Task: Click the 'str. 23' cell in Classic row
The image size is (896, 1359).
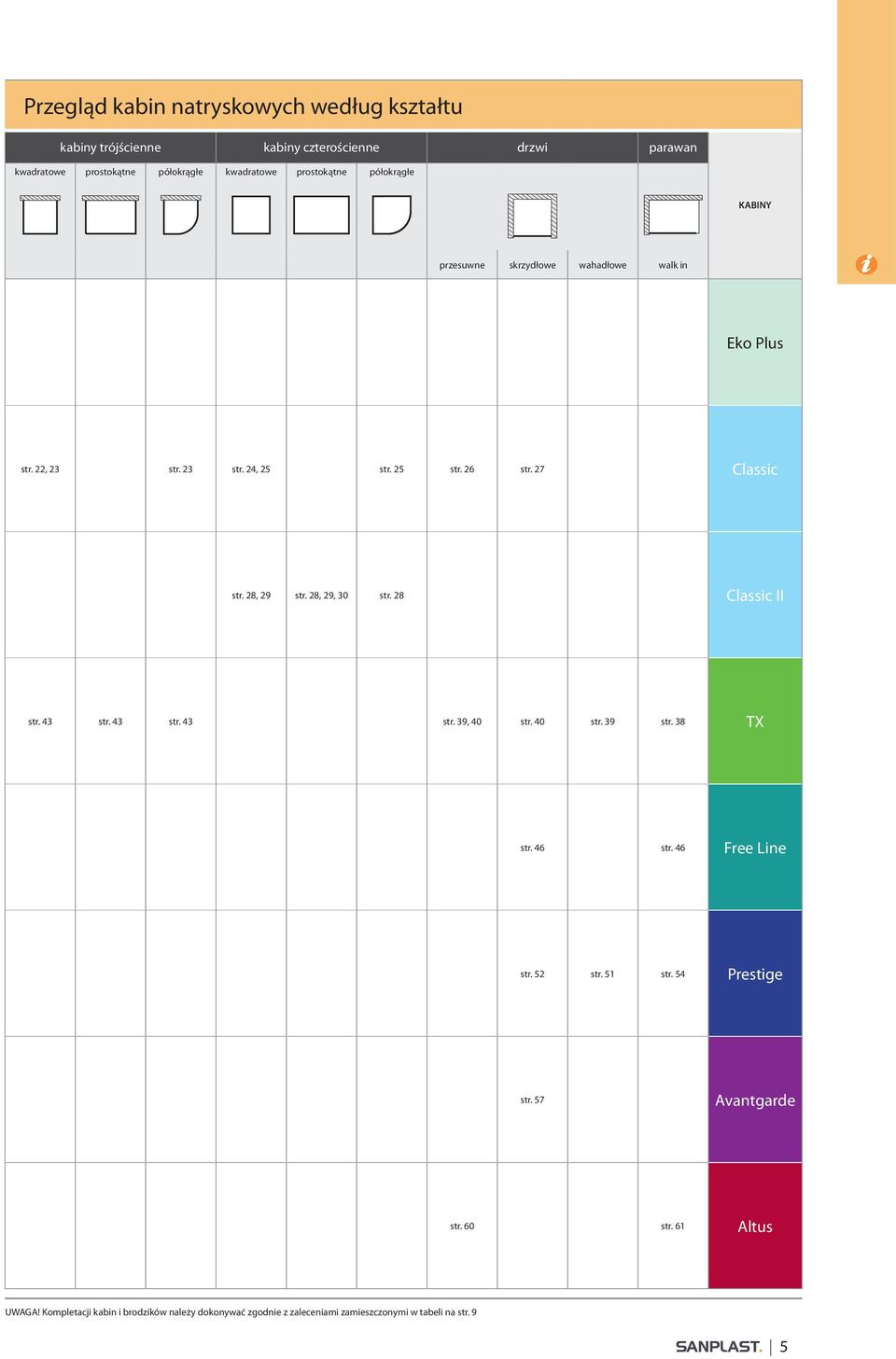Action: click(x=181, y=469)
